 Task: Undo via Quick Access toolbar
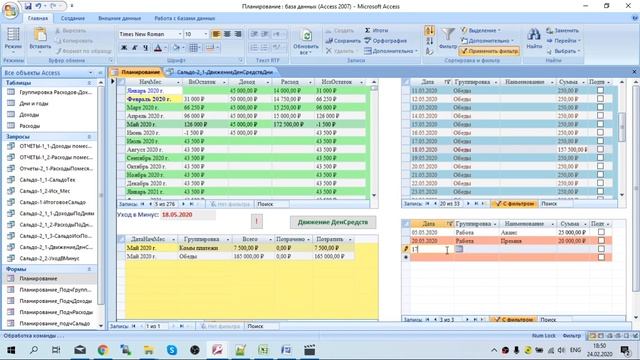click(39, 6)
